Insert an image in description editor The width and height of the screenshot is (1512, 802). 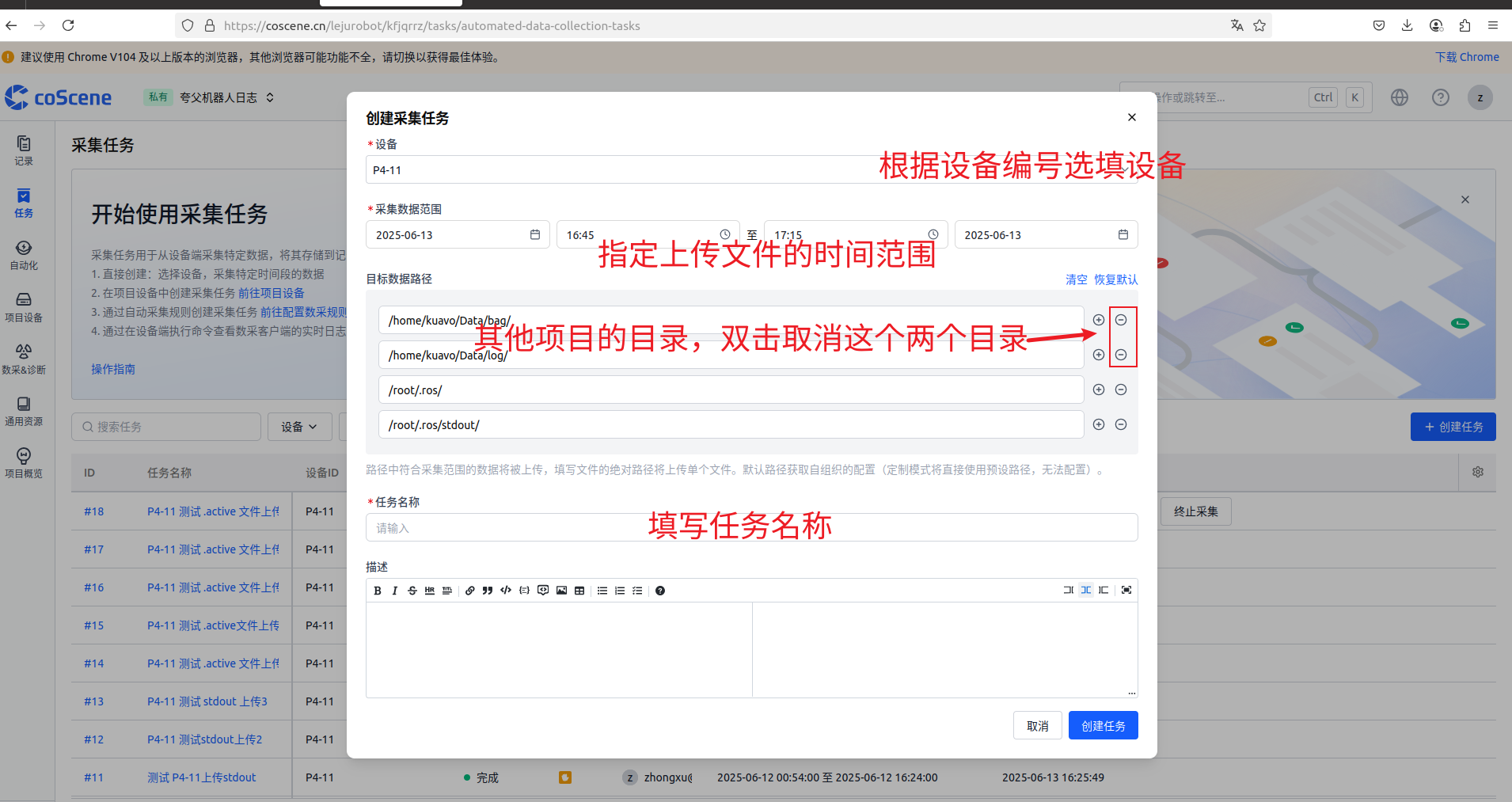(x=561, y=591)
